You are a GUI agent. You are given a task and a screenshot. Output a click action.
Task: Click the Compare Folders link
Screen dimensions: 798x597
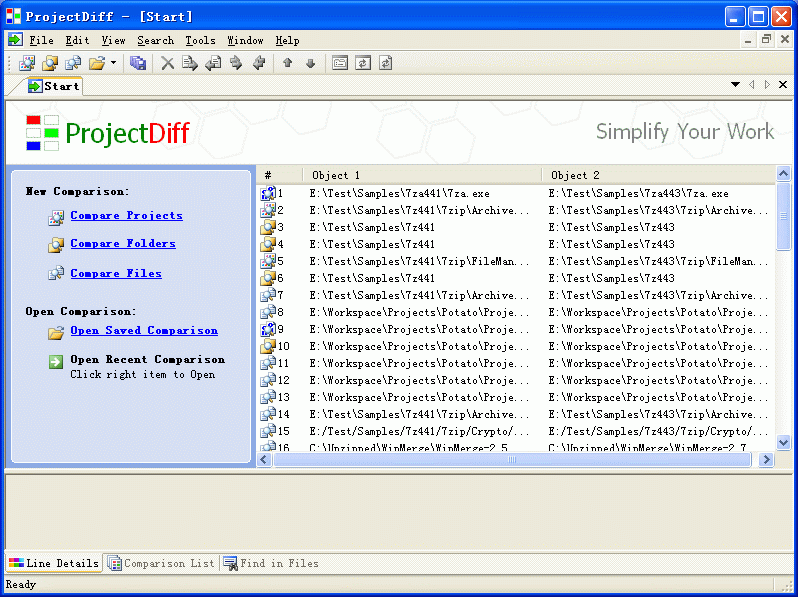pos(123,243)
